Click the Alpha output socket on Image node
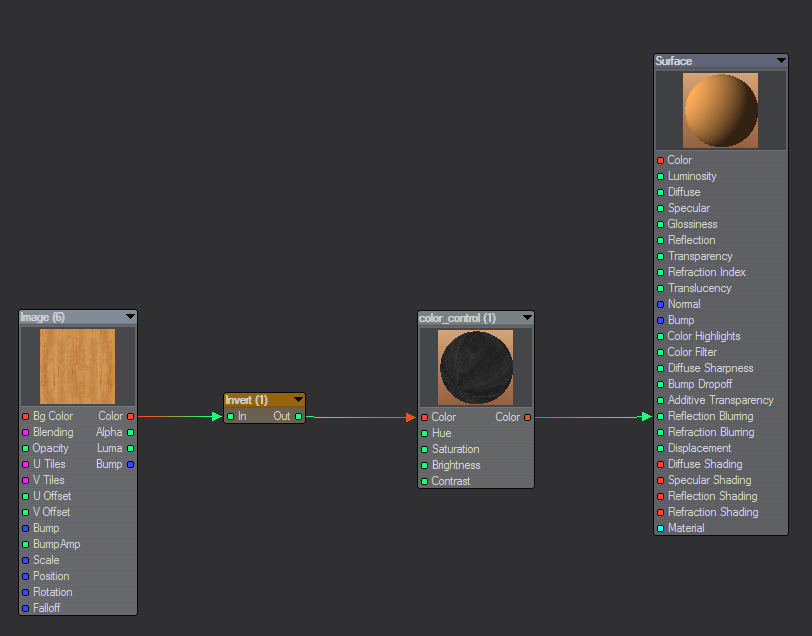This screenshot has height=636, width=812. click(130, 432)
